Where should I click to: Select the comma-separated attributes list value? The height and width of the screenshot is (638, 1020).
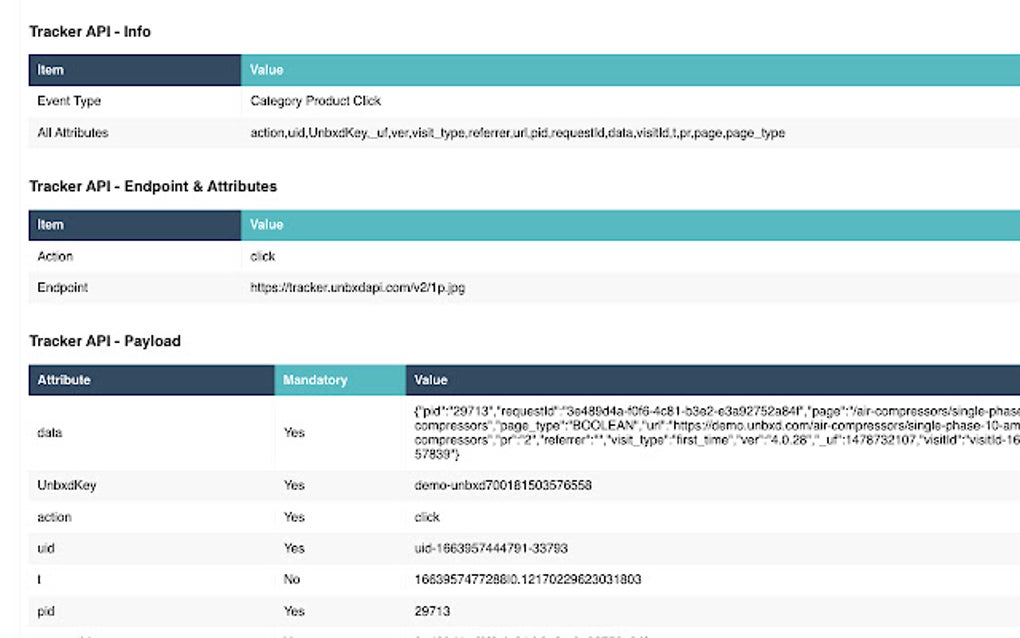[x=517, y=132]
